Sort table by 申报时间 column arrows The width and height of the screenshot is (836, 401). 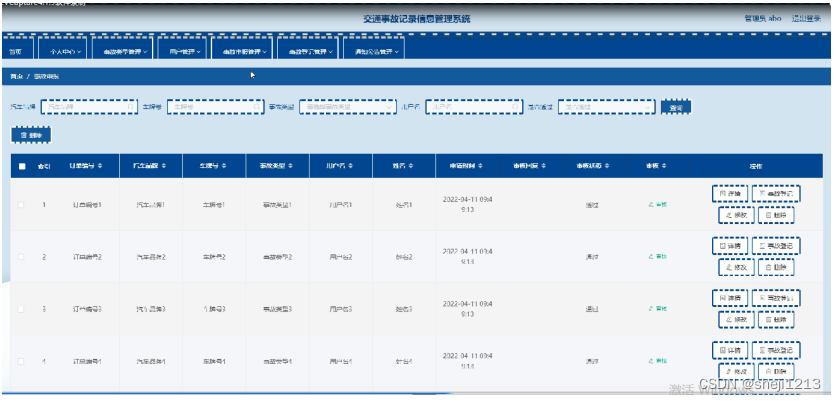point(480,166)
